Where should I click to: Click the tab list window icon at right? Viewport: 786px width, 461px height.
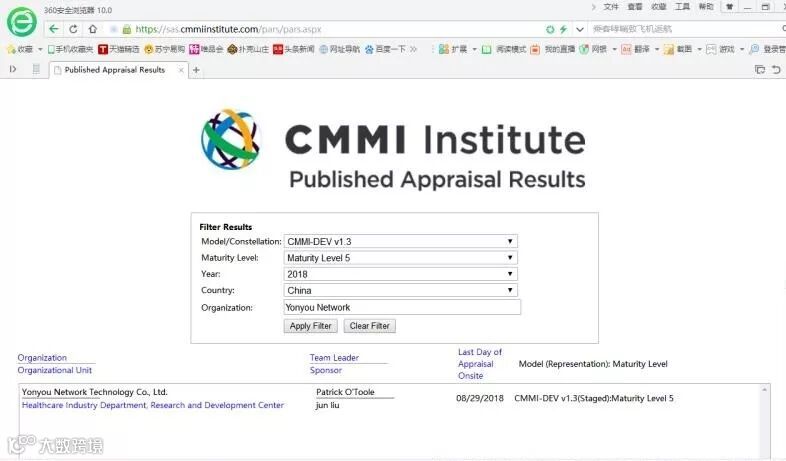tap(760, 70)
